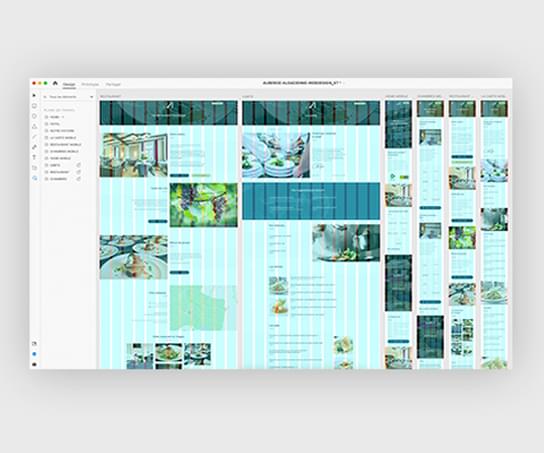Switch to the Design tab
This screenshot has height=453, width=544.
tap(69, 84)
